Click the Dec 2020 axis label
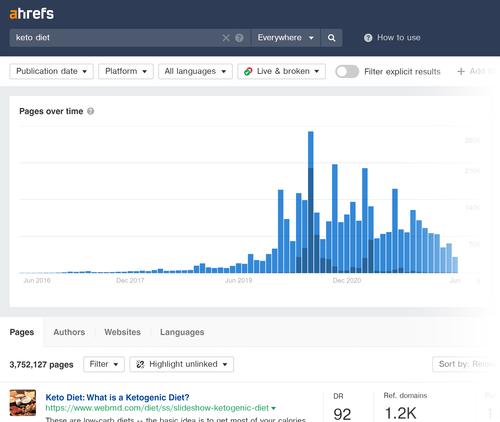The image size is (500, 422). click(347, 280)
